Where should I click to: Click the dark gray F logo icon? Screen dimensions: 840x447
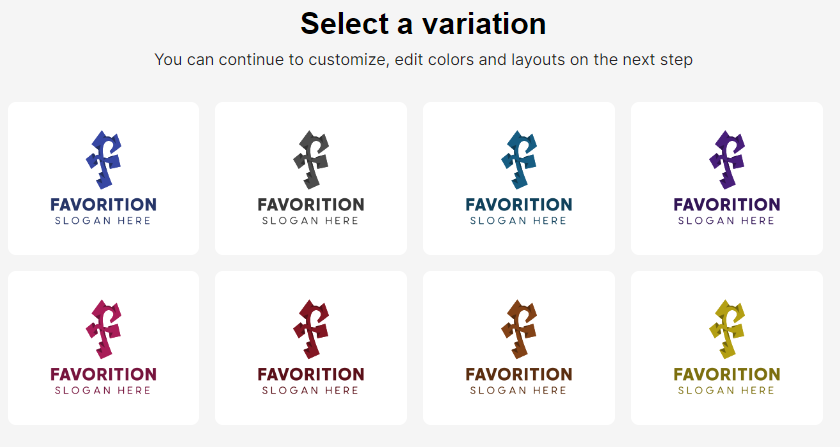(x=311, y=159)
